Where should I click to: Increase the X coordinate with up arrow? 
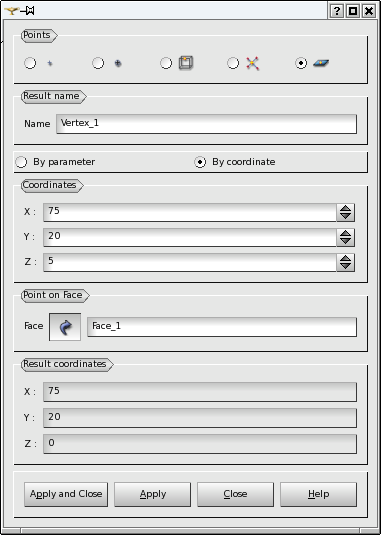point(346,208)
